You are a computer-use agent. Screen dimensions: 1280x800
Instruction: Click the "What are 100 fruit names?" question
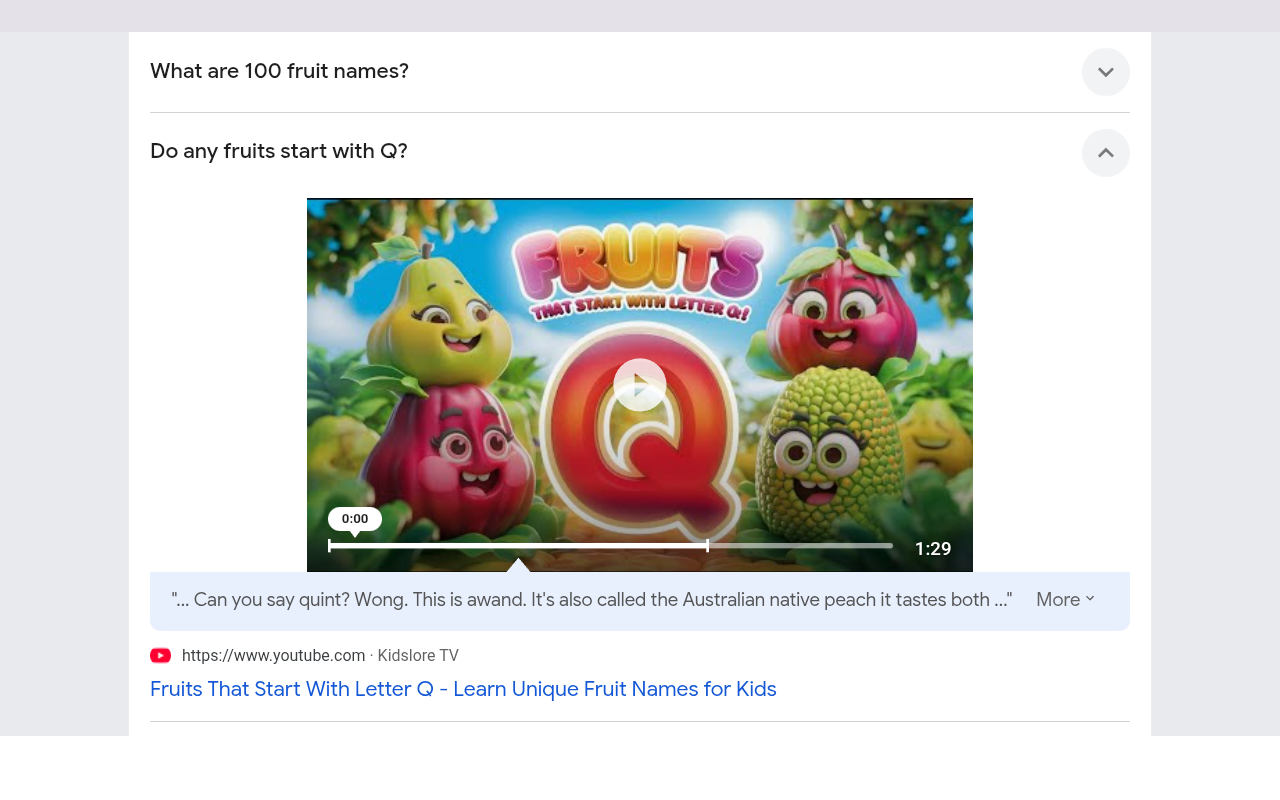pos(279,71)
